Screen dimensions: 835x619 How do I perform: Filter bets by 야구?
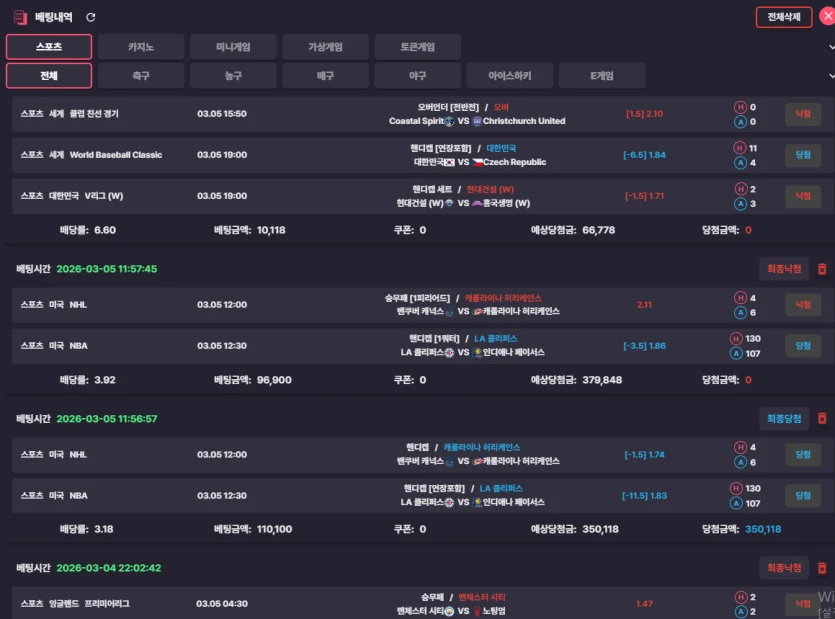pos(418,76)
